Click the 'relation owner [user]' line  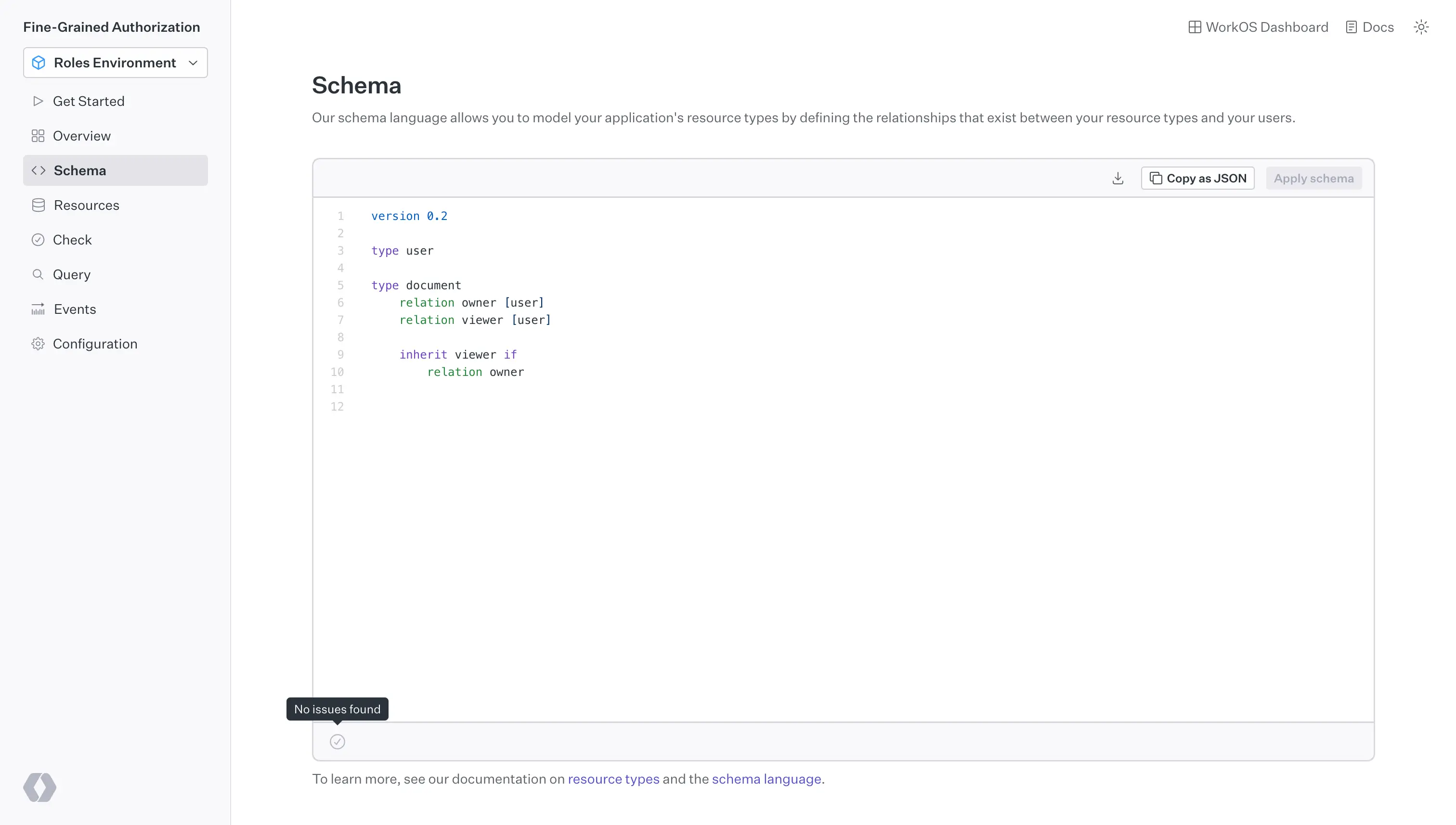coord(471,303)
